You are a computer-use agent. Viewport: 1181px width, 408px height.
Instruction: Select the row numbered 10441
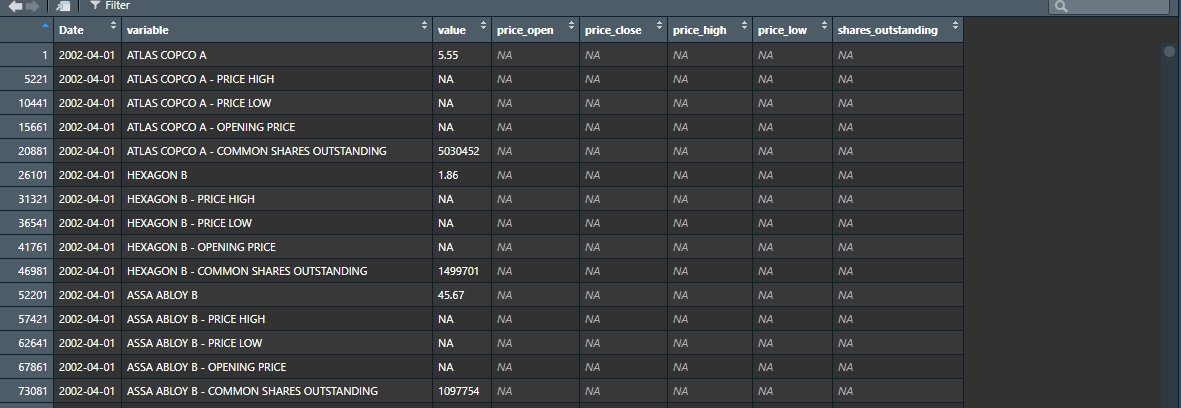(27, 103)
